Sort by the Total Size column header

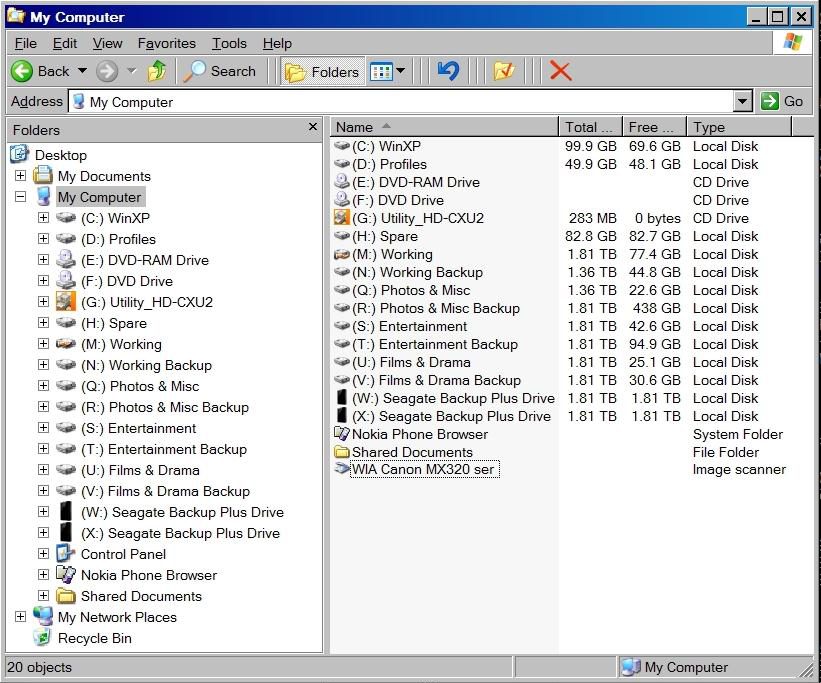point(591,127)
